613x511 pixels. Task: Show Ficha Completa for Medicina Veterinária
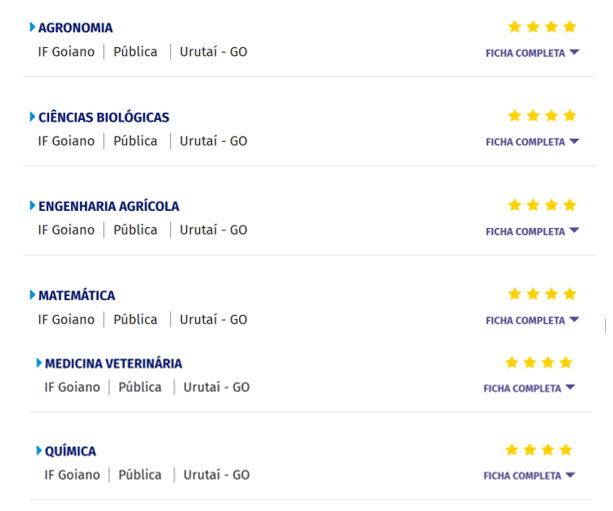tap(529, 388)
